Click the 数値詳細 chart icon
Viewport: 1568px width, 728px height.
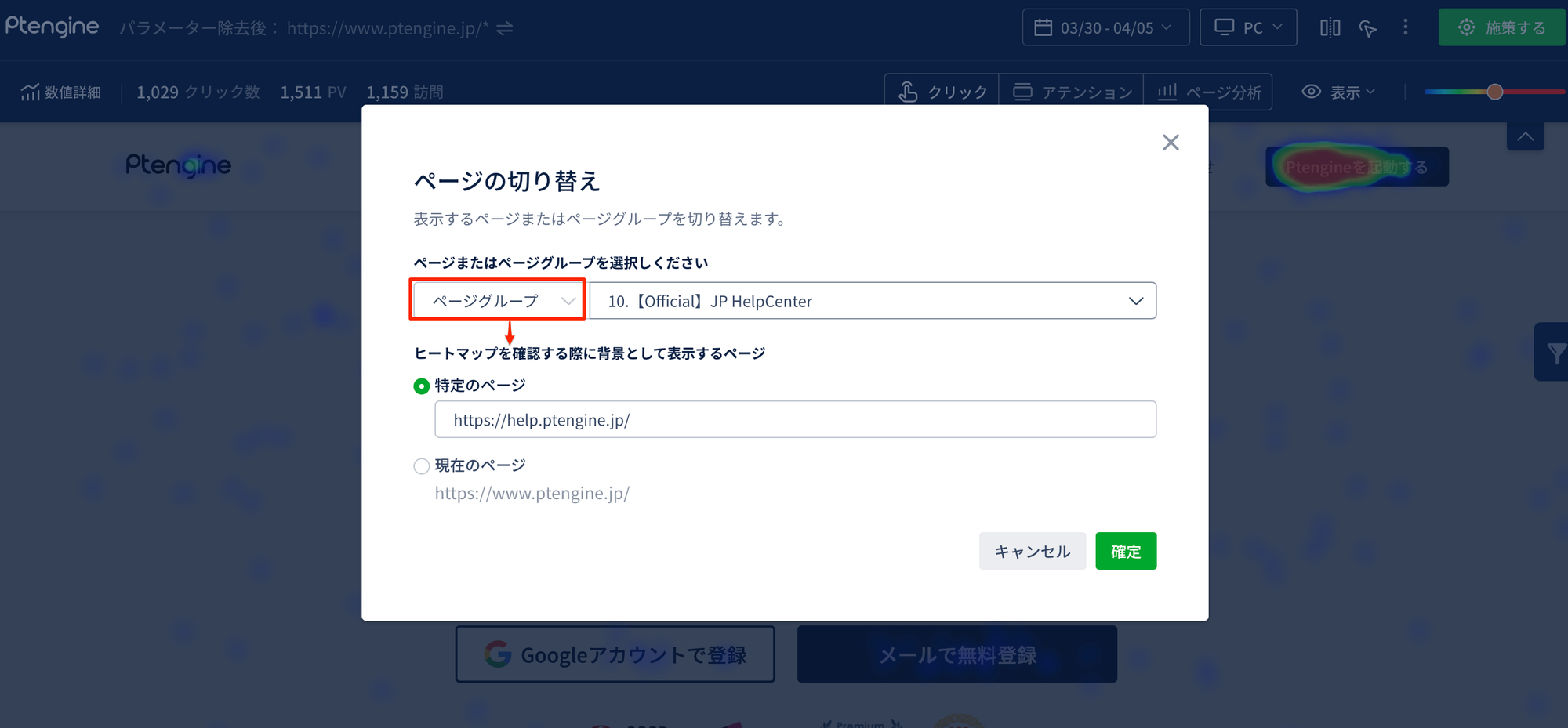pos(30,92)
